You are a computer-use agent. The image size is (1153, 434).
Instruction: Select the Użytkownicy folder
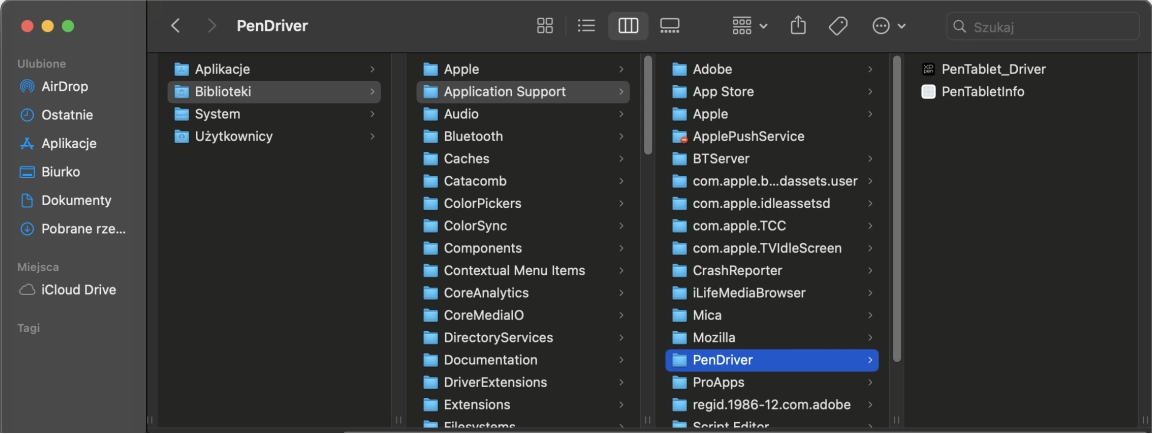point(233,137)
